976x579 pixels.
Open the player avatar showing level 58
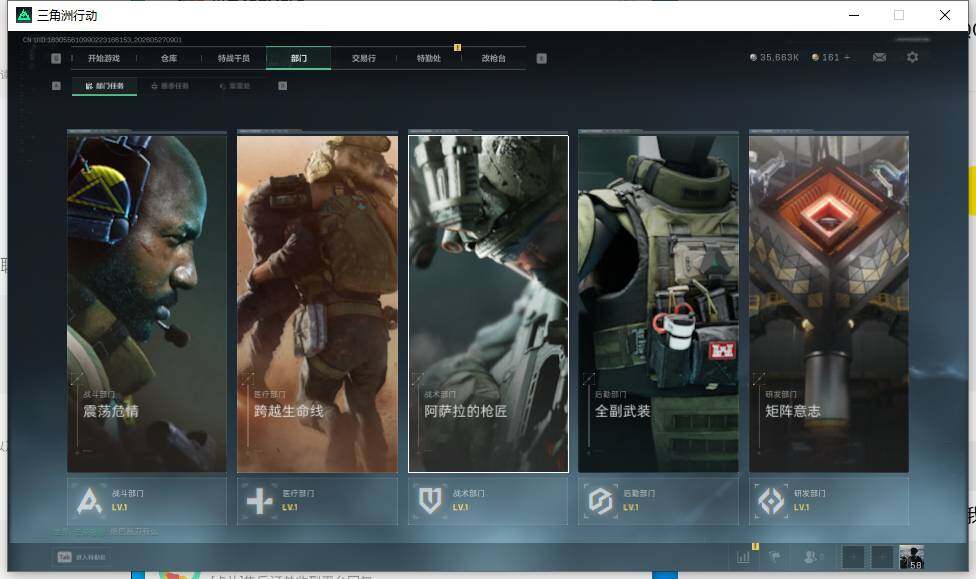[x=912, y=557]
